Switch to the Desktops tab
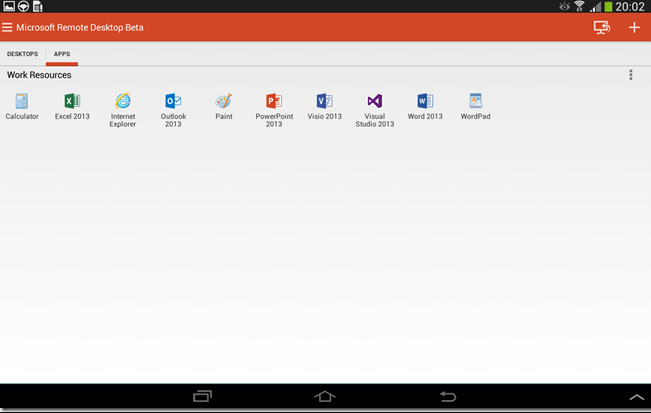Screen dimensions: 651x413 (x=22, y=54)
